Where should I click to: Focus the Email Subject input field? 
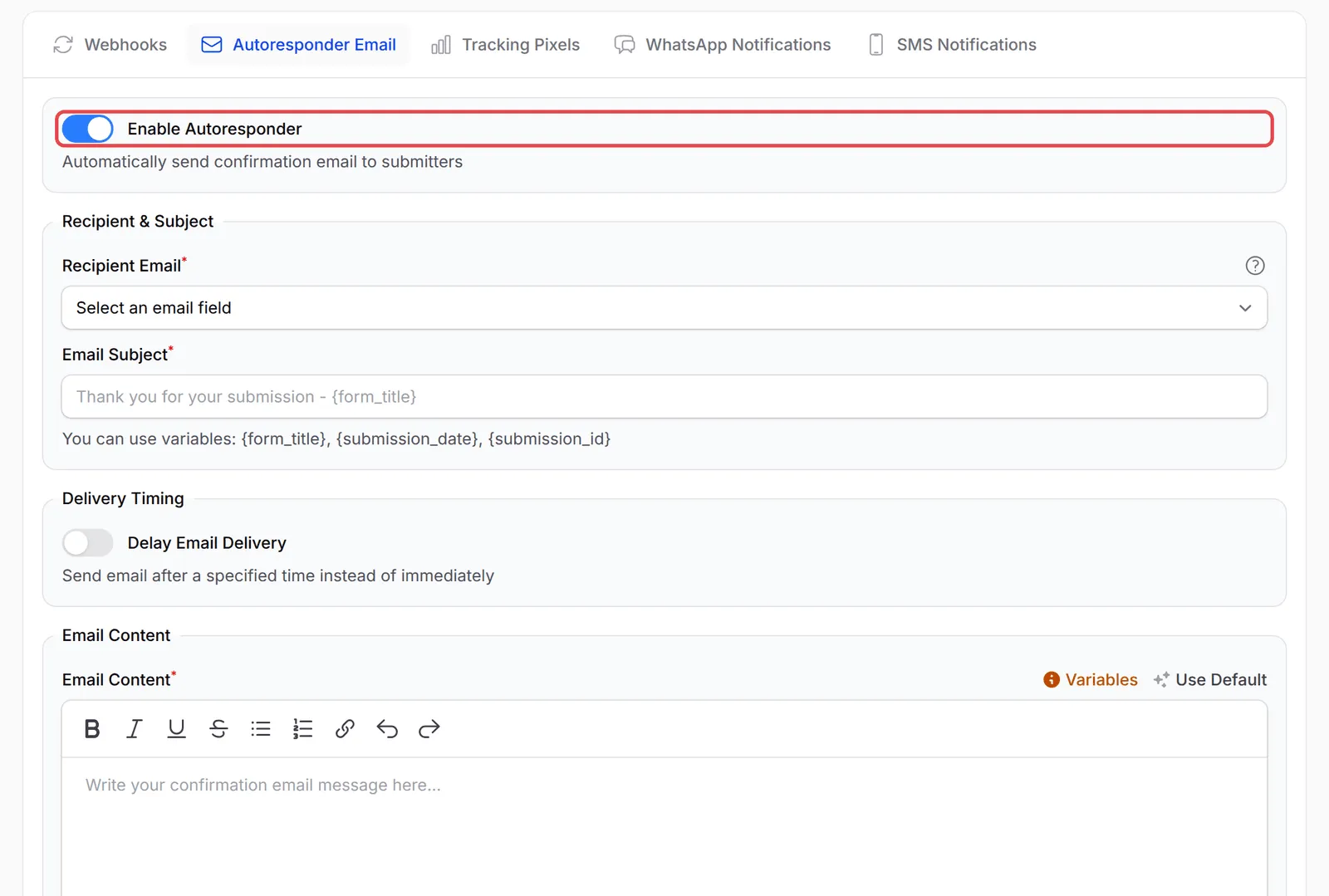[664, 397]
